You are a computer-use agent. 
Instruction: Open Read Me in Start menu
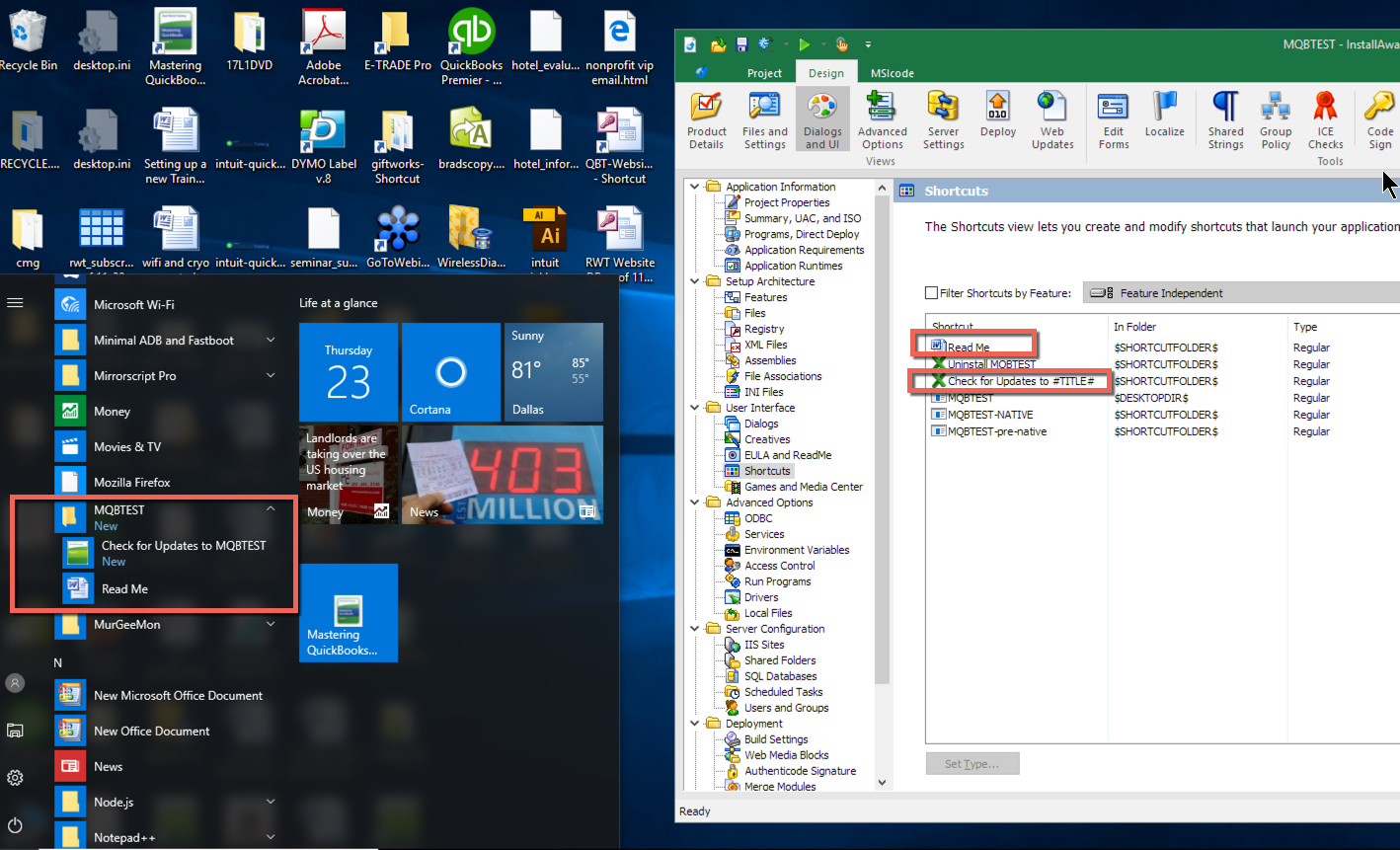coord(124,588)
